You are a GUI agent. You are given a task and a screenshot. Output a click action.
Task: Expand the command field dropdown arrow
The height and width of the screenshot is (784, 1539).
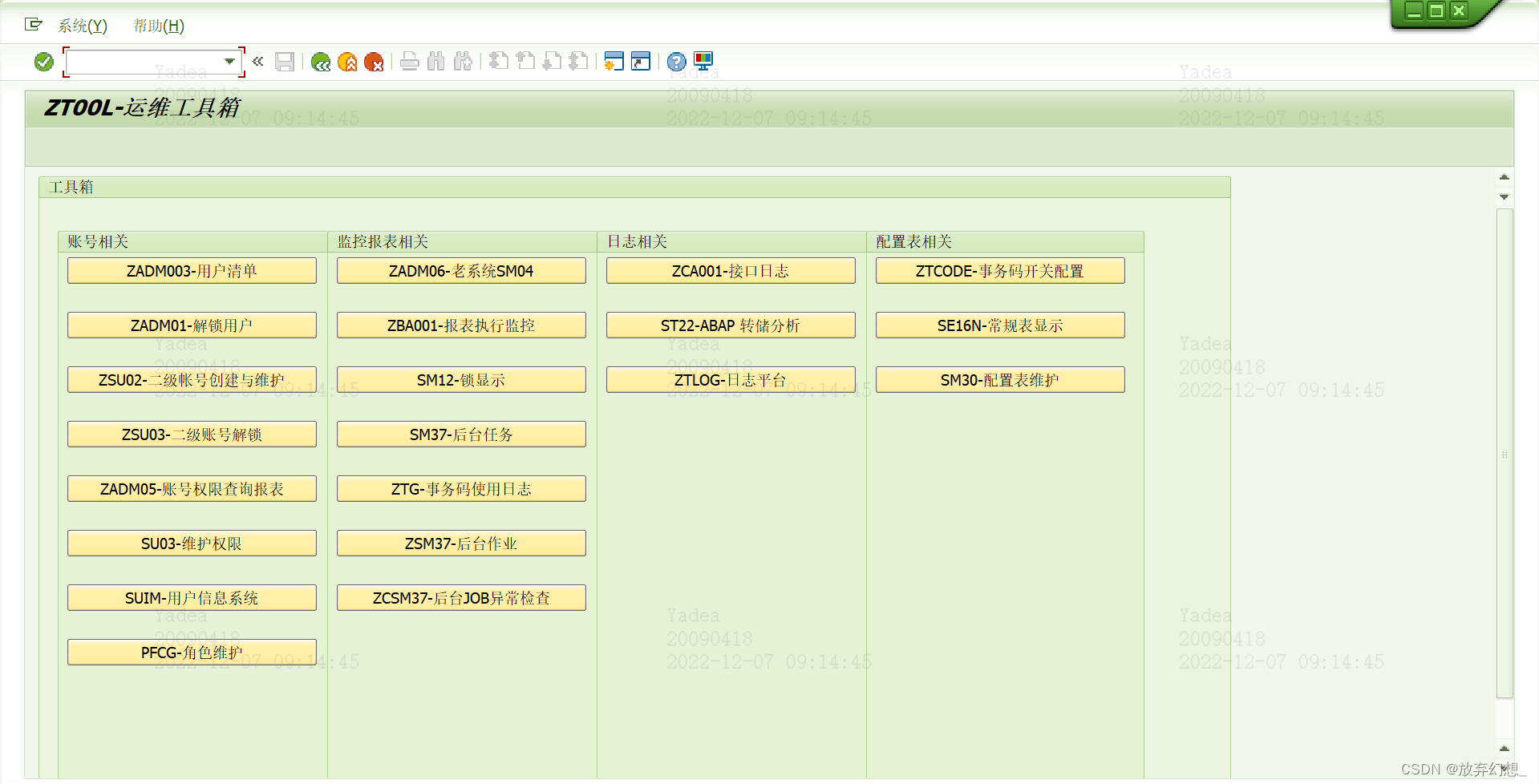tap(229, 62)
